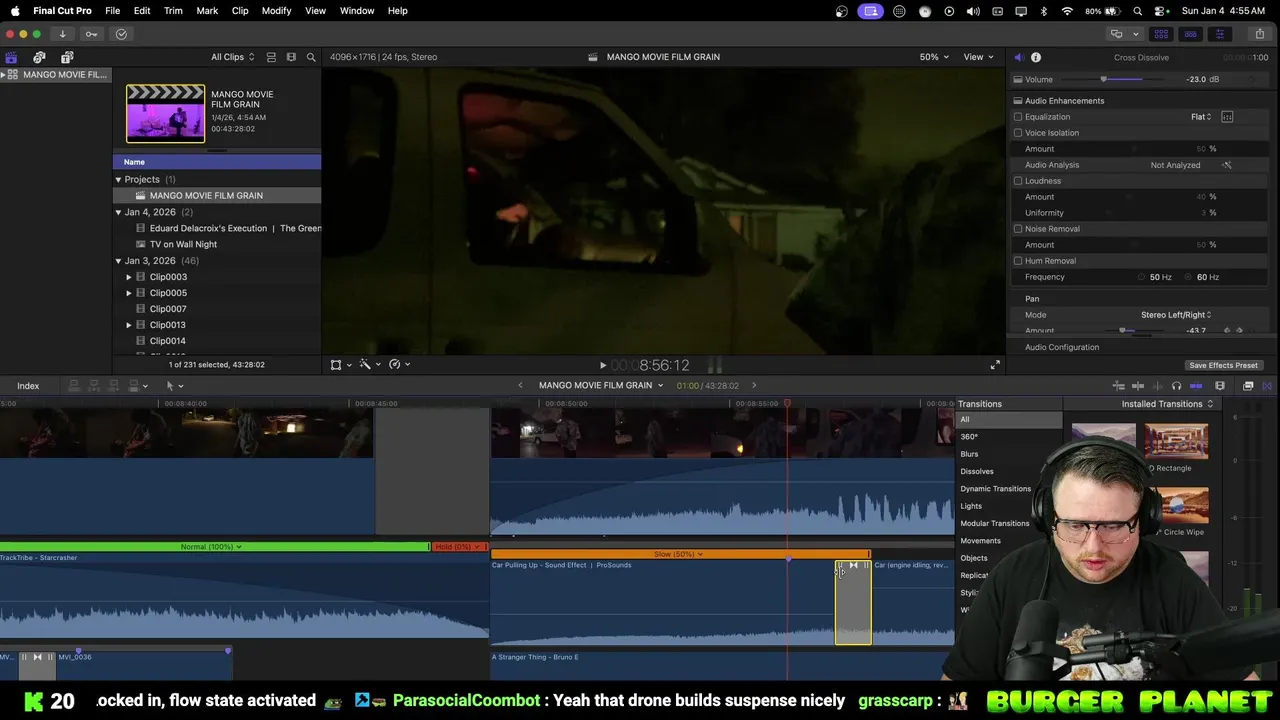This screenshot has height=720, width=1280.
Task: Open the File menu
Action: (113, 11)
